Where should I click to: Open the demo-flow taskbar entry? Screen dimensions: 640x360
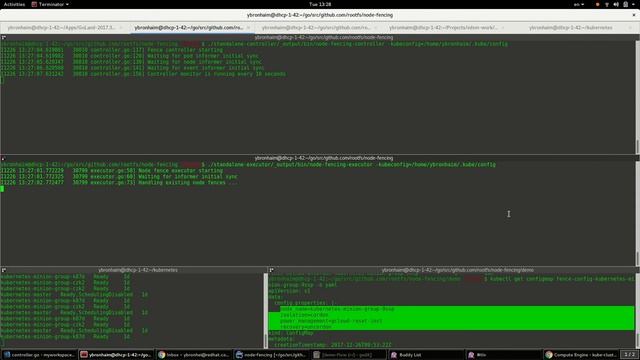[x=349, y=355]
